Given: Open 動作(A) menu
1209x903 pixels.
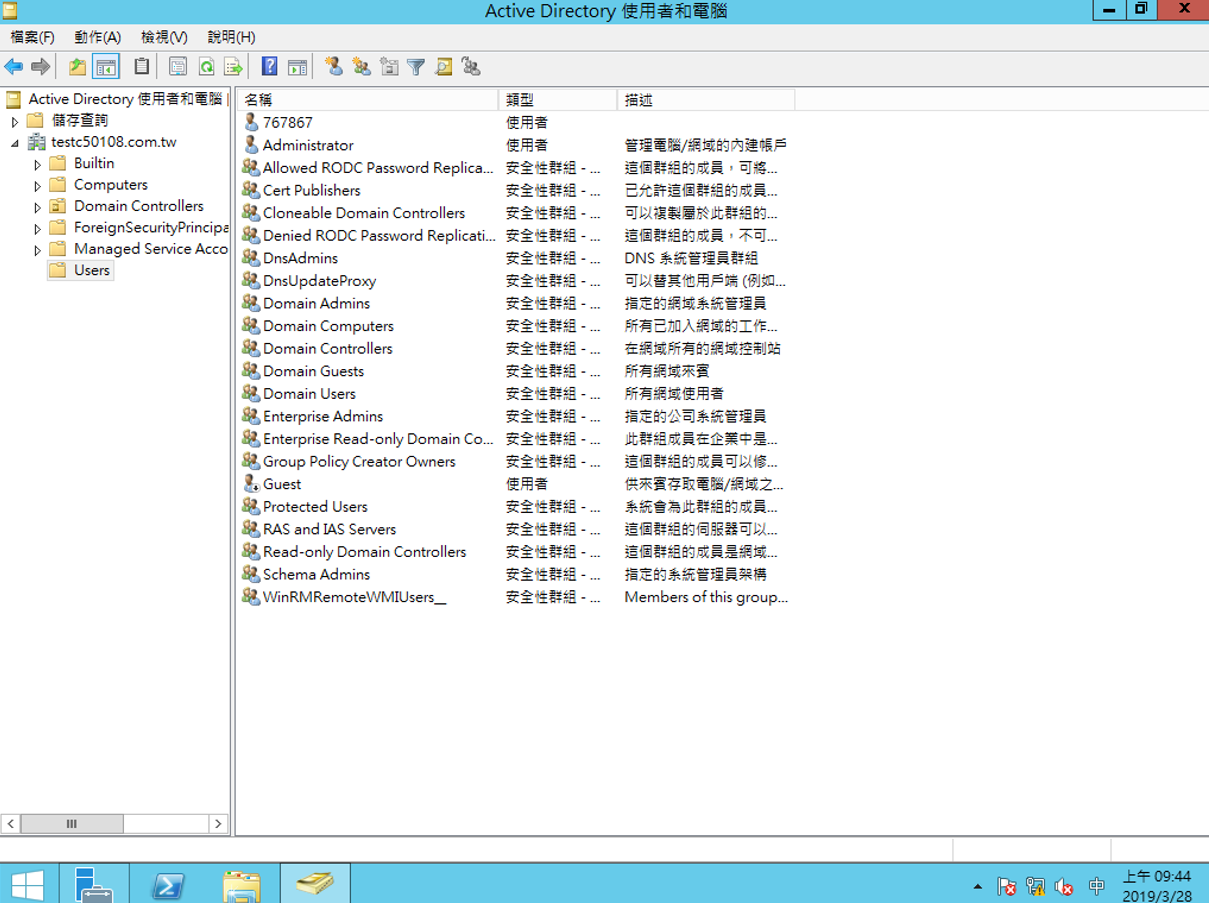Looking at the screenshot, I should point(97,37).
